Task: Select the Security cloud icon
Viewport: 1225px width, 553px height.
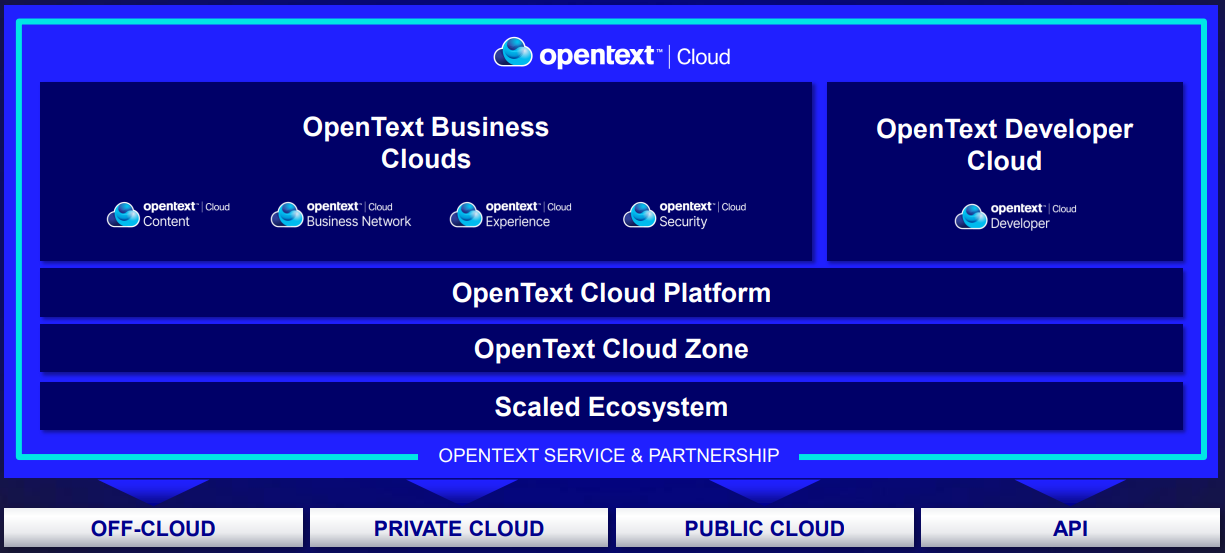Action: pyautogui.click(x=639, y=214)
